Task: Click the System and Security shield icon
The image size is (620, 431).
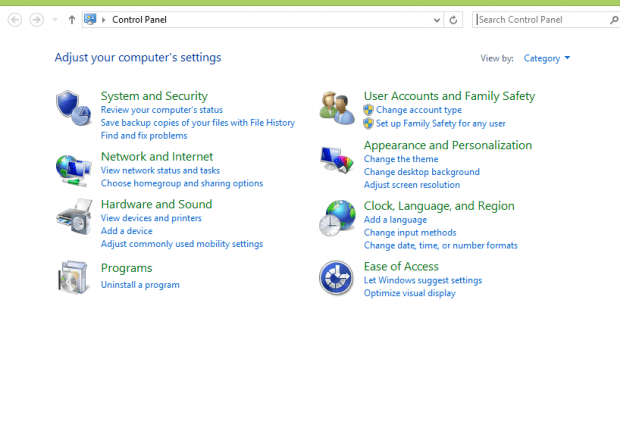Action: point(74,108)
